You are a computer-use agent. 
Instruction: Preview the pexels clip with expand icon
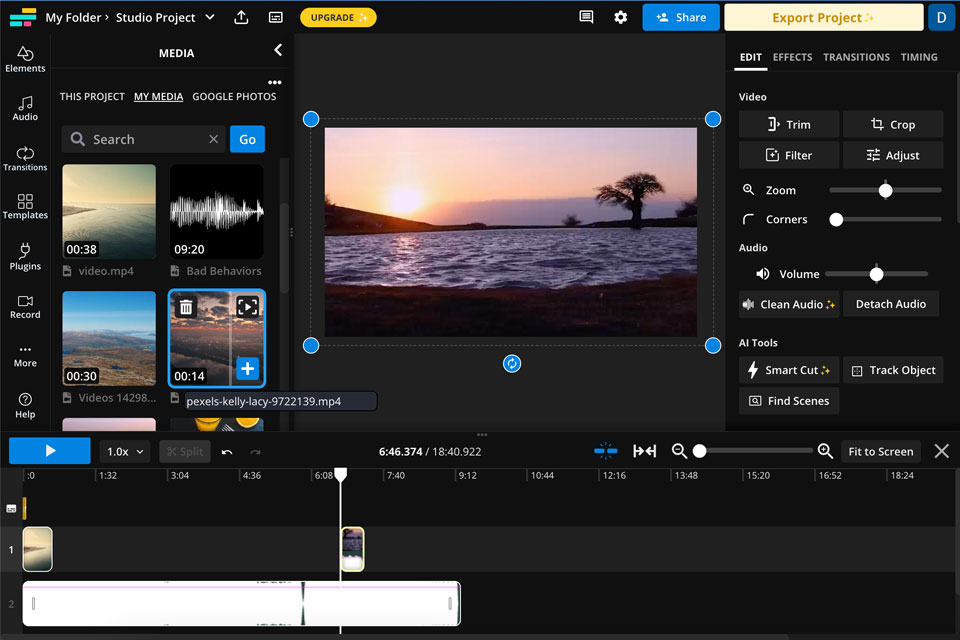coord(247,307)
